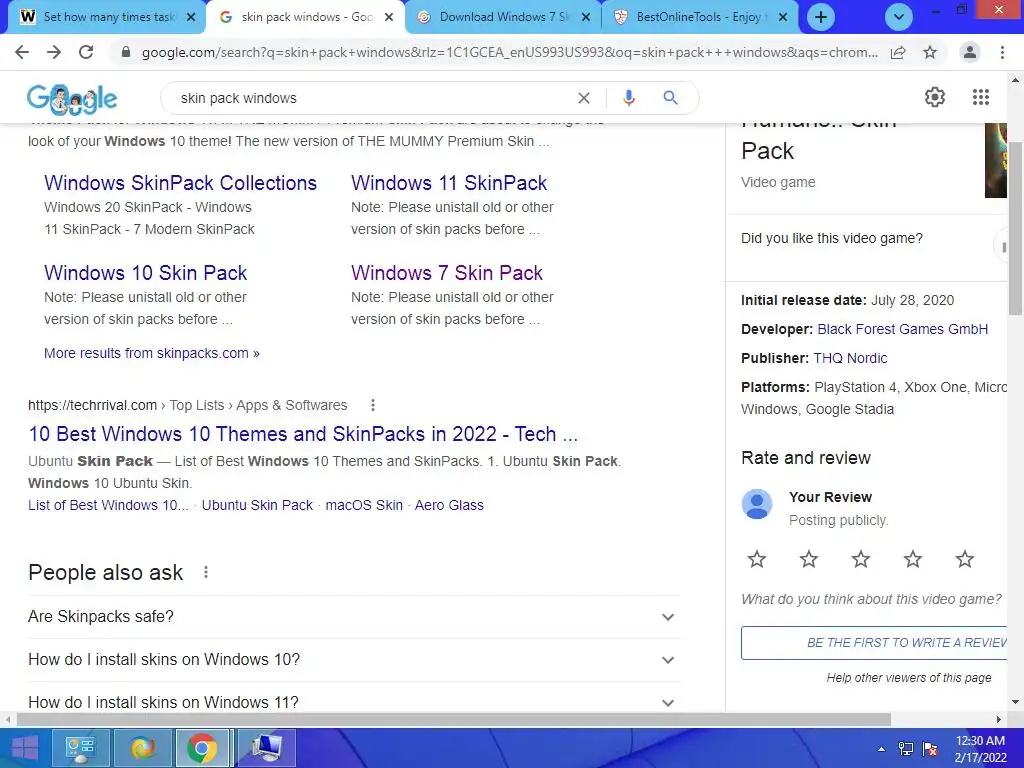Open 'List of Best Windows 10...' sublink
Viewport: 1024px width, 768px height.
tap(108, 505)
